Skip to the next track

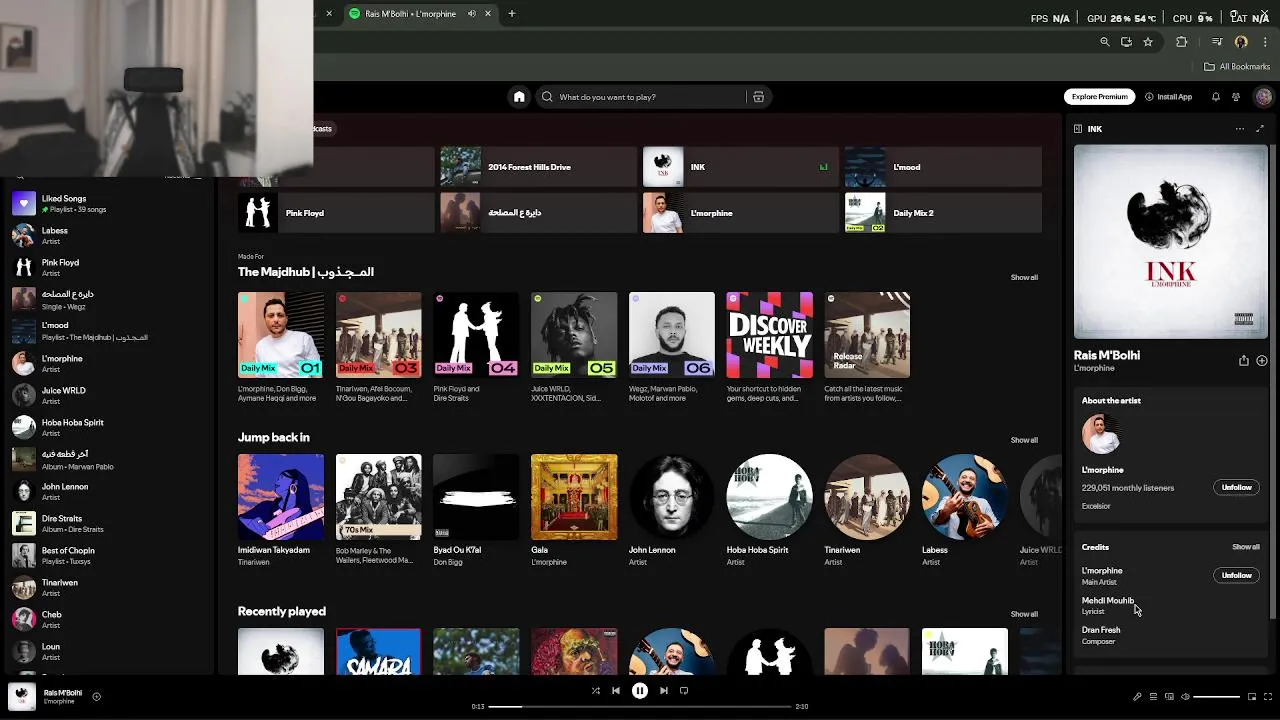[663, 690]
